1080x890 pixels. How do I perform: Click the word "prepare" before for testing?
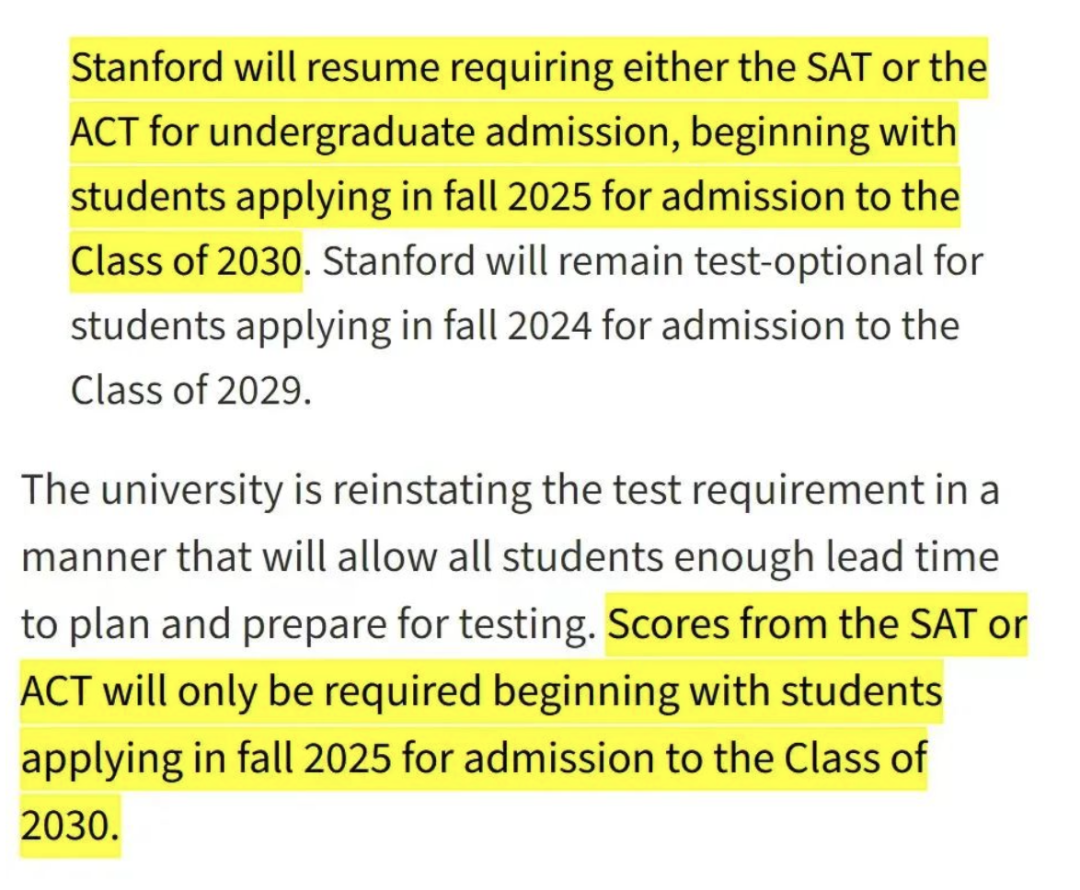tap(314, 624)
